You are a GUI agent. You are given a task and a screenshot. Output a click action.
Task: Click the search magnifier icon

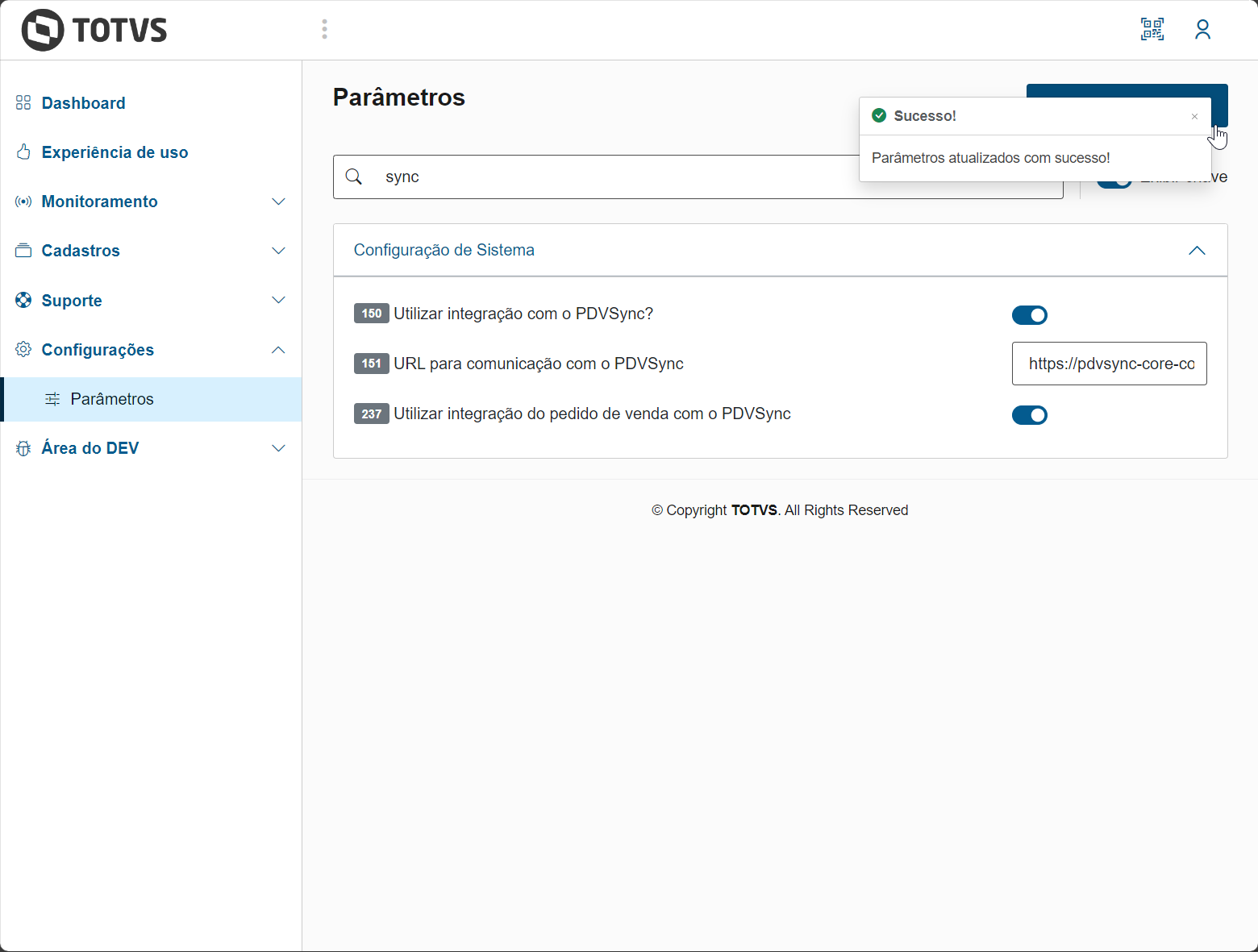[354, 177]
